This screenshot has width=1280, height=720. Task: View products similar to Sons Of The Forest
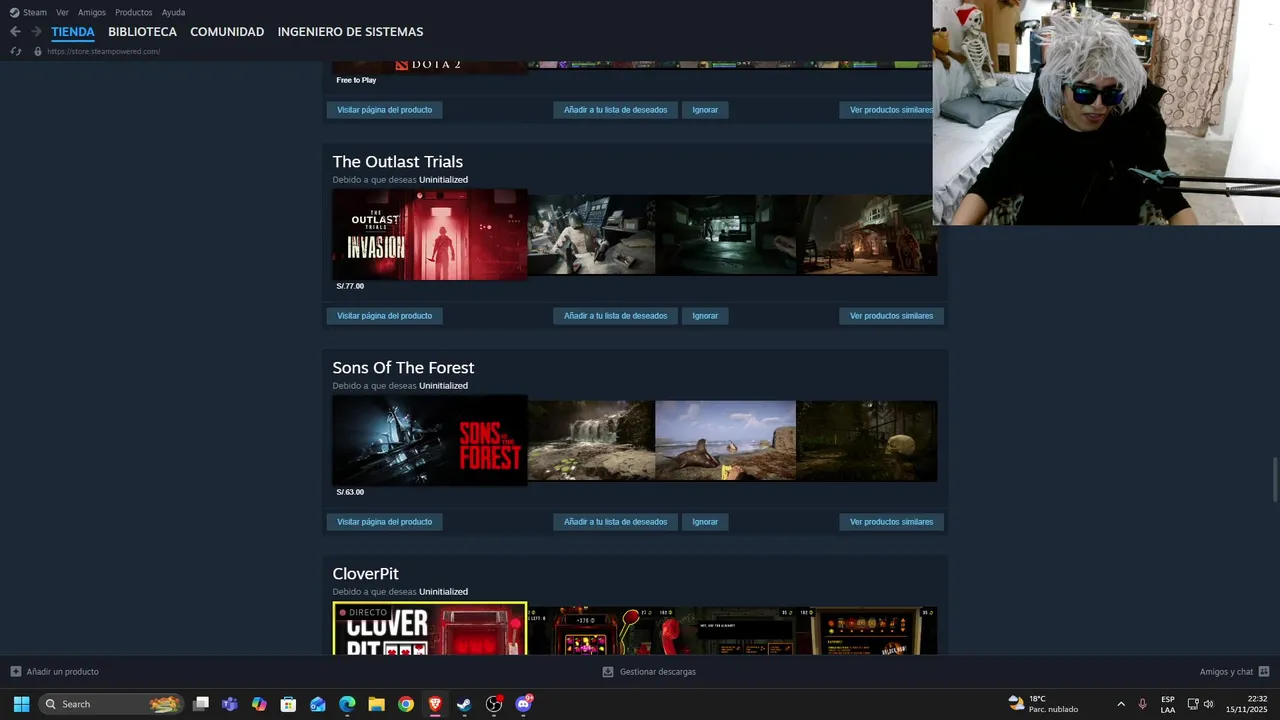tap(891, 522)
